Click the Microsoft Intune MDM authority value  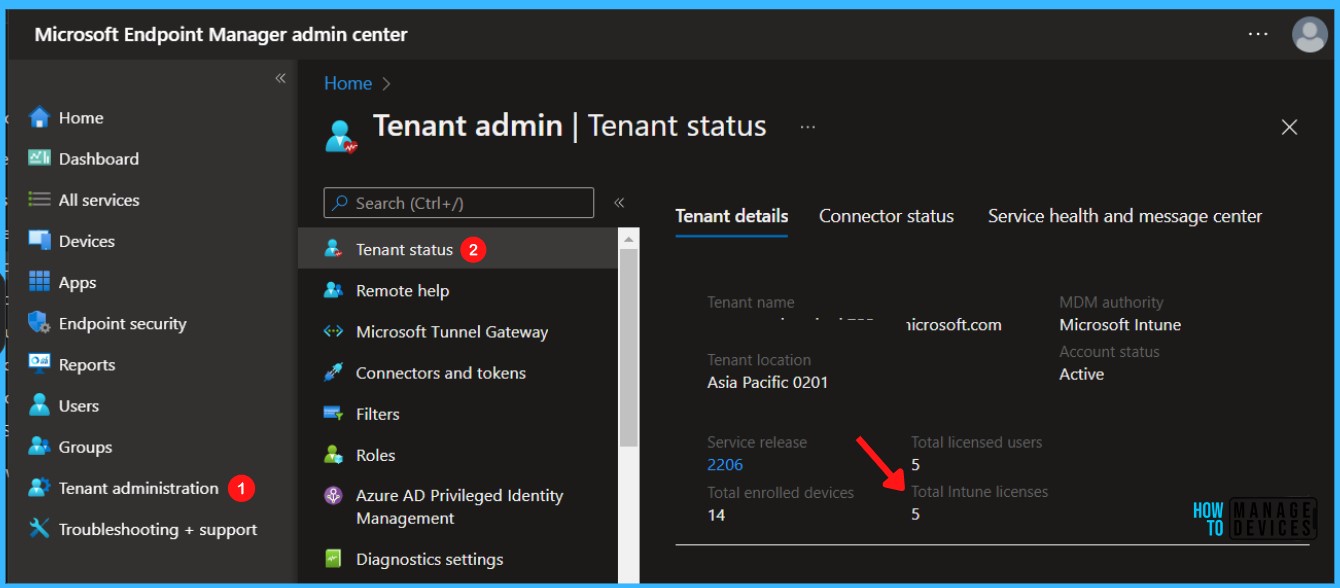(x=1120, y=324)
